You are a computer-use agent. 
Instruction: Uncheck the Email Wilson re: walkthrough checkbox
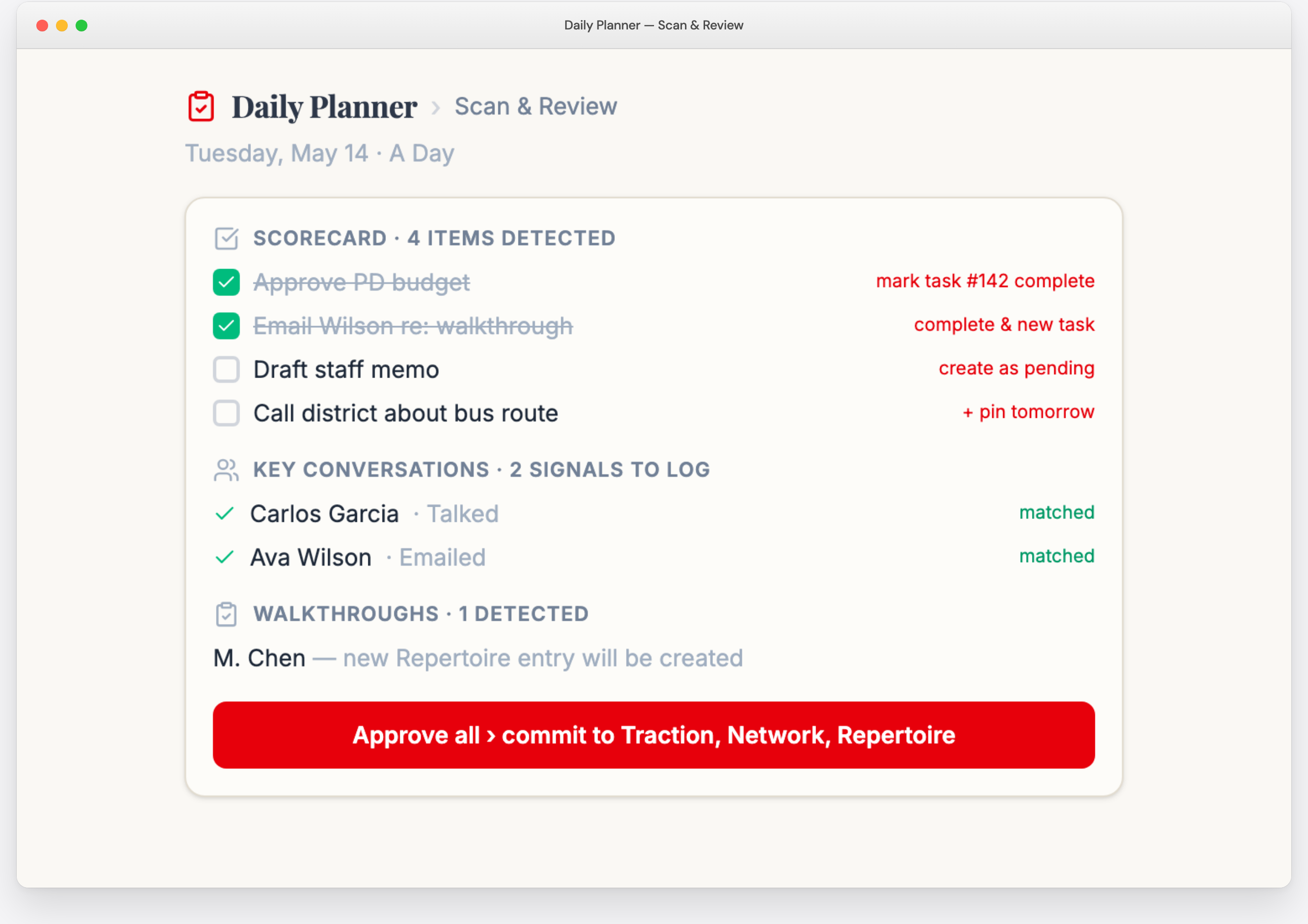226,326
